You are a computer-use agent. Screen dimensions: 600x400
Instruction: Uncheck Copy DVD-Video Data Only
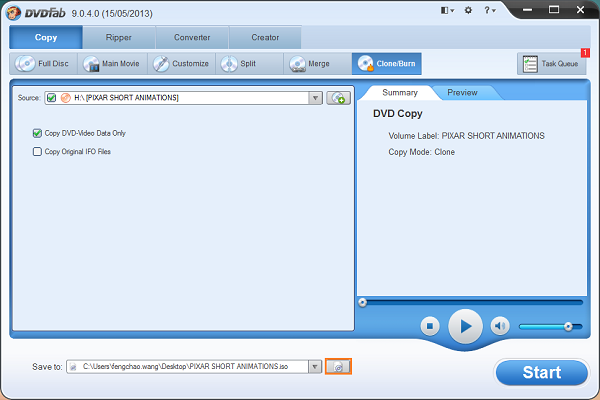[x=37, y=133]
